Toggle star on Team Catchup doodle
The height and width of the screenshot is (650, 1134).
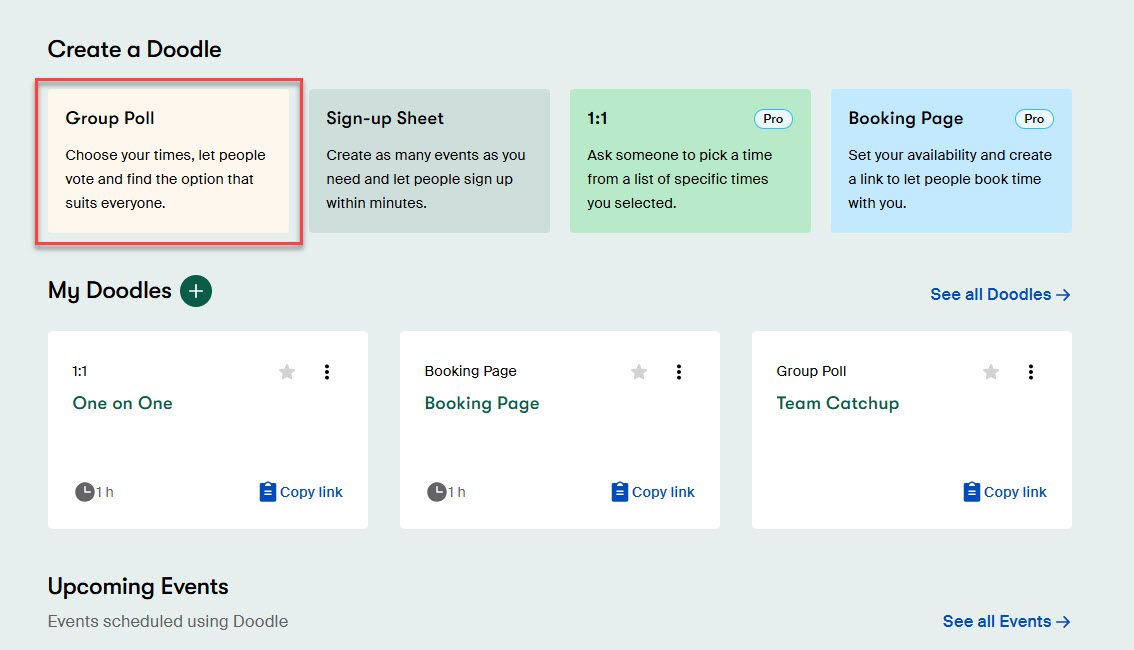(x=991, y=372)
